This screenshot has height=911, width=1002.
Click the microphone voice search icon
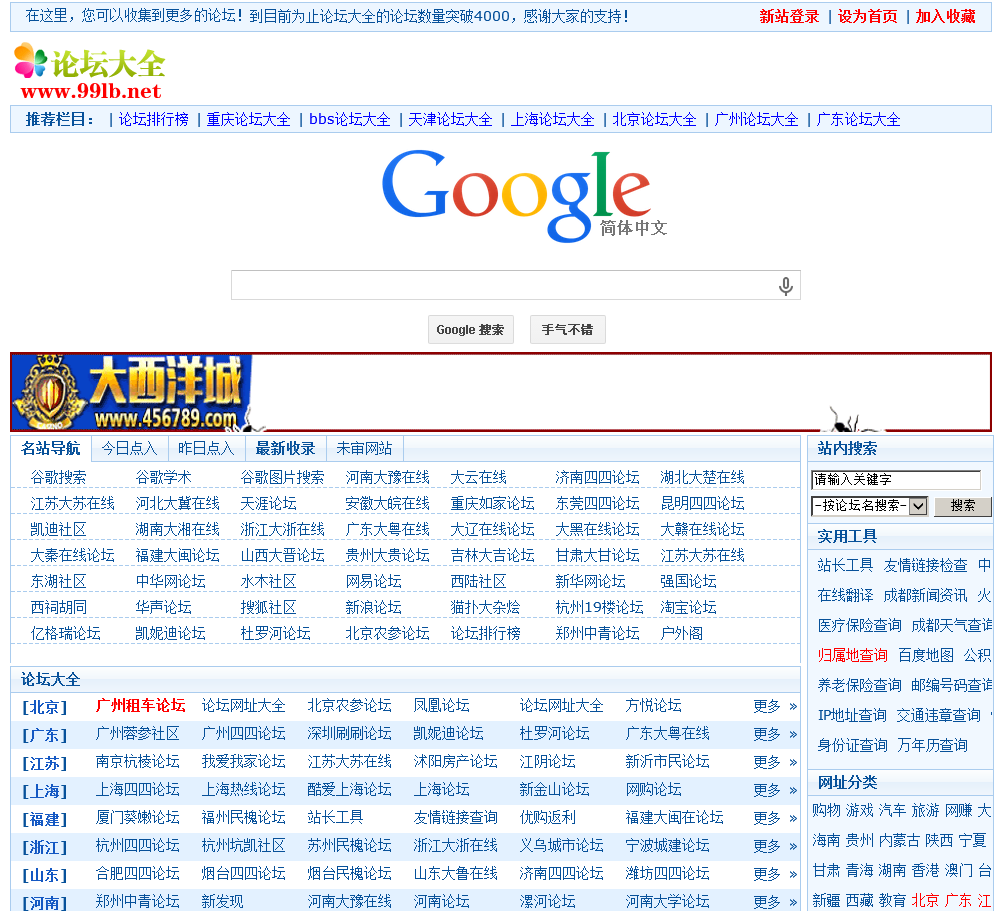click(x=785, y=286)
